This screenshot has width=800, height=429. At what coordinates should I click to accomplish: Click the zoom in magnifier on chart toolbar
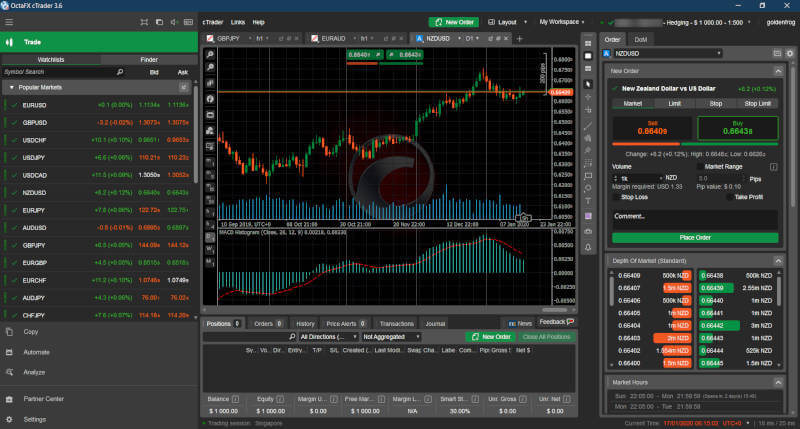210,53
